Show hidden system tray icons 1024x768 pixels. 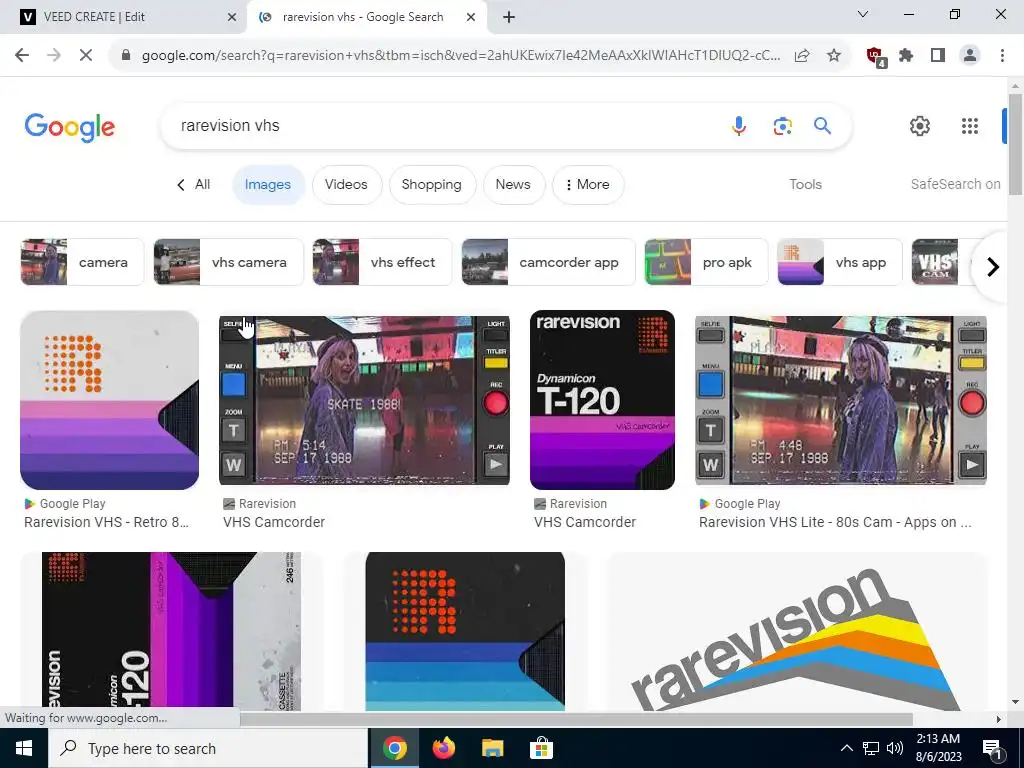coord(846,748)
